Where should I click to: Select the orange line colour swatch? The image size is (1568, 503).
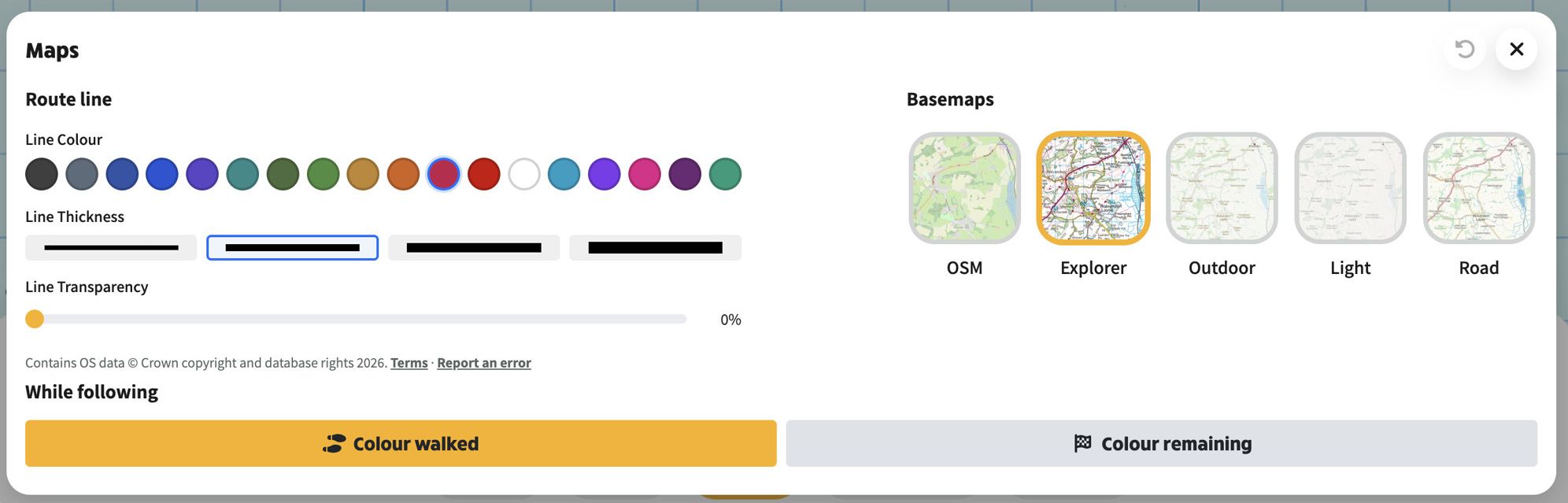pos(403,174)
